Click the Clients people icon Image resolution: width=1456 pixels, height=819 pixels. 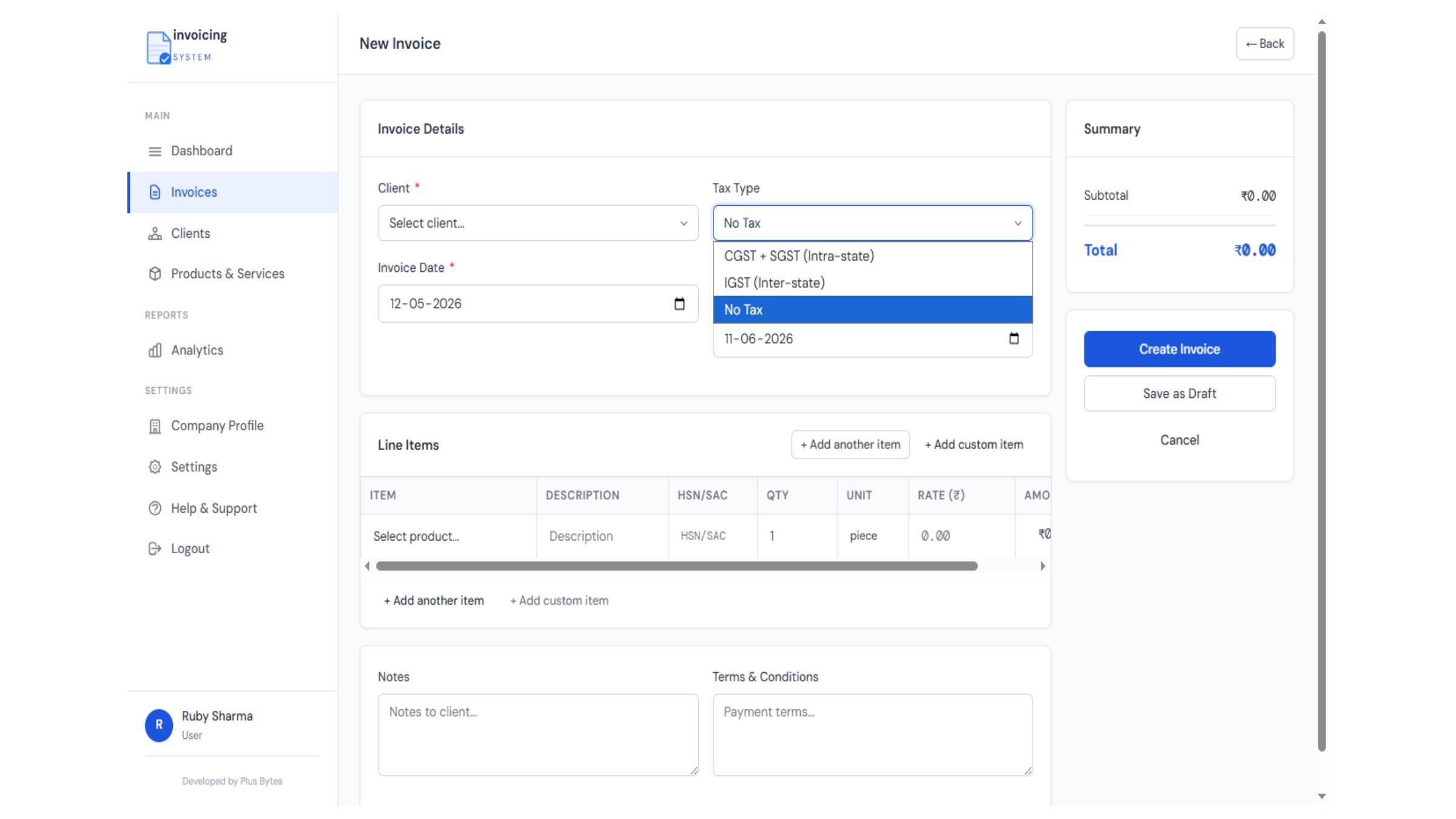tap(155, 234)
